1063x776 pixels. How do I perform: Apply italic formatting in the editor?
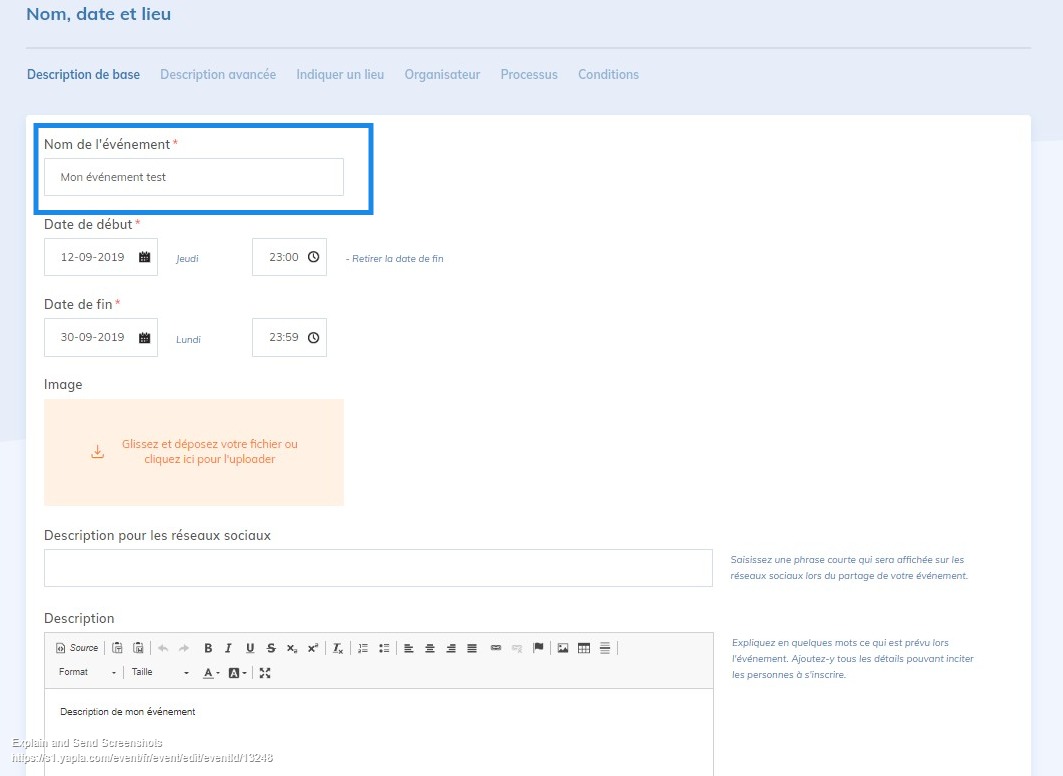click(x=229, y=648)
